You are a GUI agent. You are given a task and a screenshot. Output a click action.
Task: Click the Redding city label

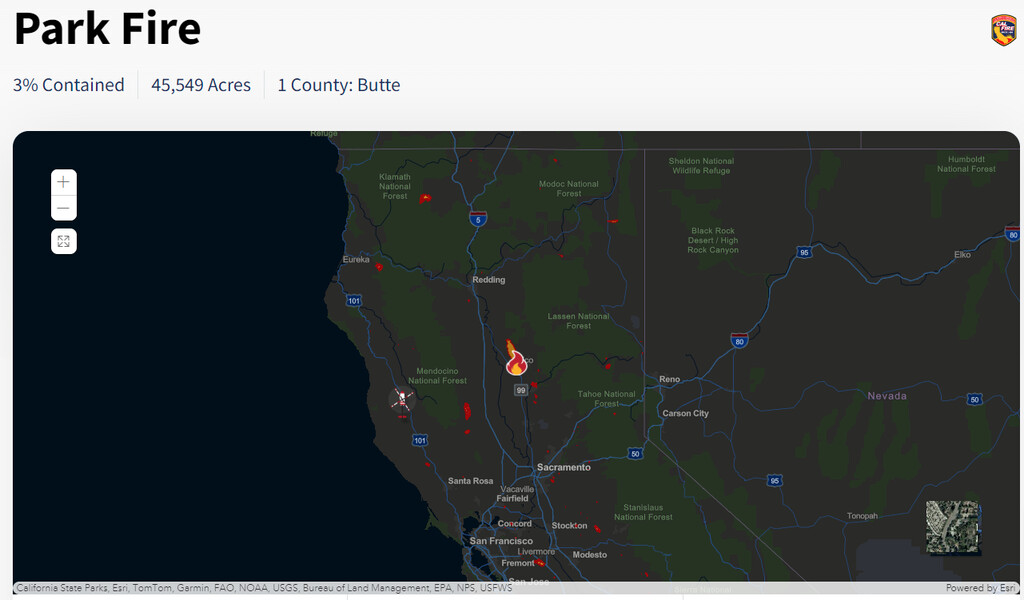coord(488,279)
